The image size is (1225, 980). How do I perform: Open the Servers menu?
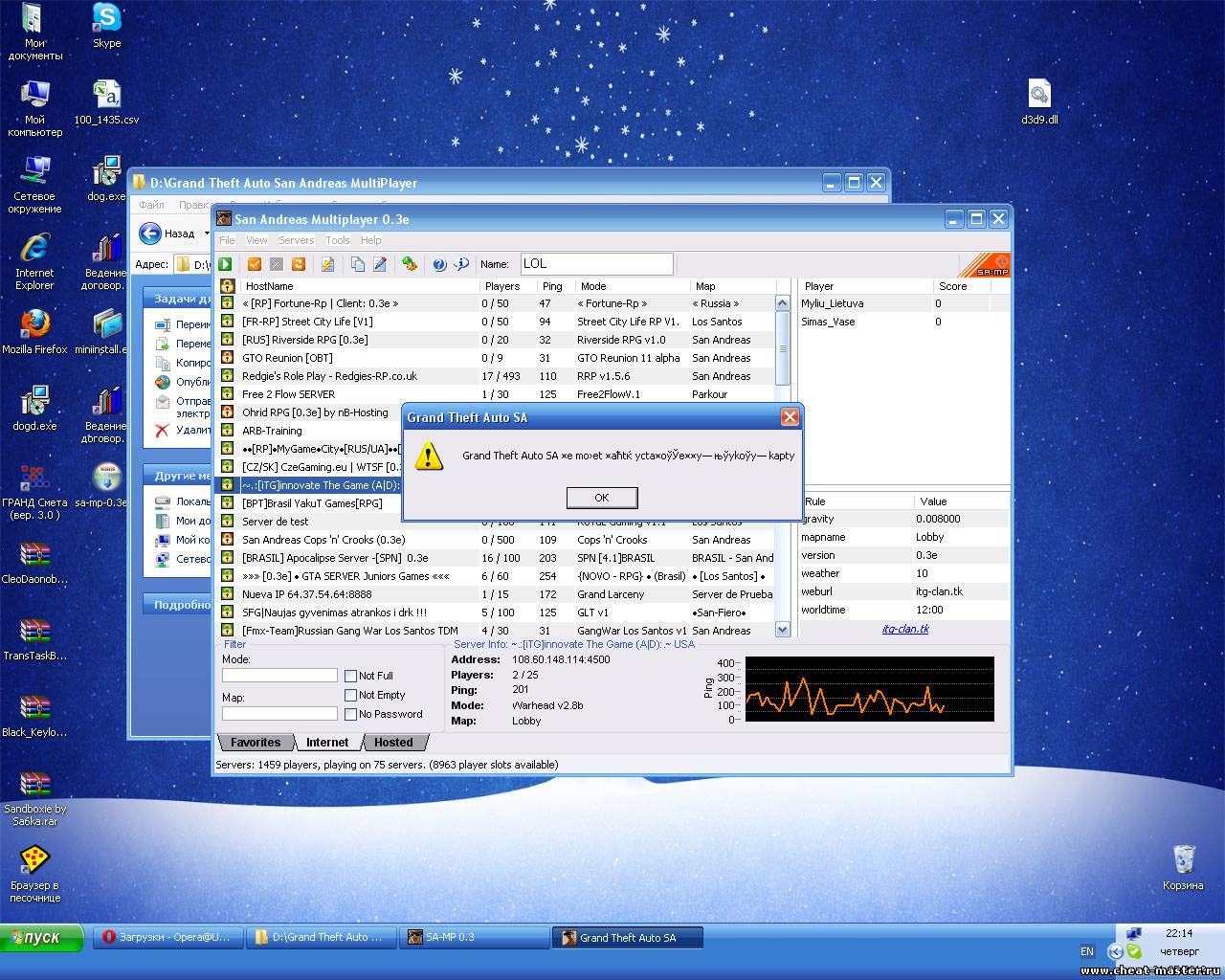(296, 240)
